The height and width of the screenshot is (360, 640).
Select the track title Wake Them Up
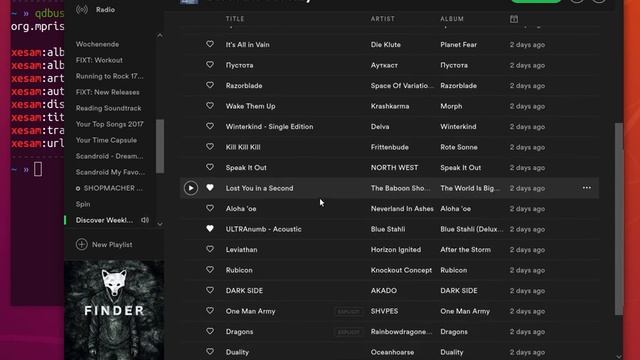[x=251, y=106]
